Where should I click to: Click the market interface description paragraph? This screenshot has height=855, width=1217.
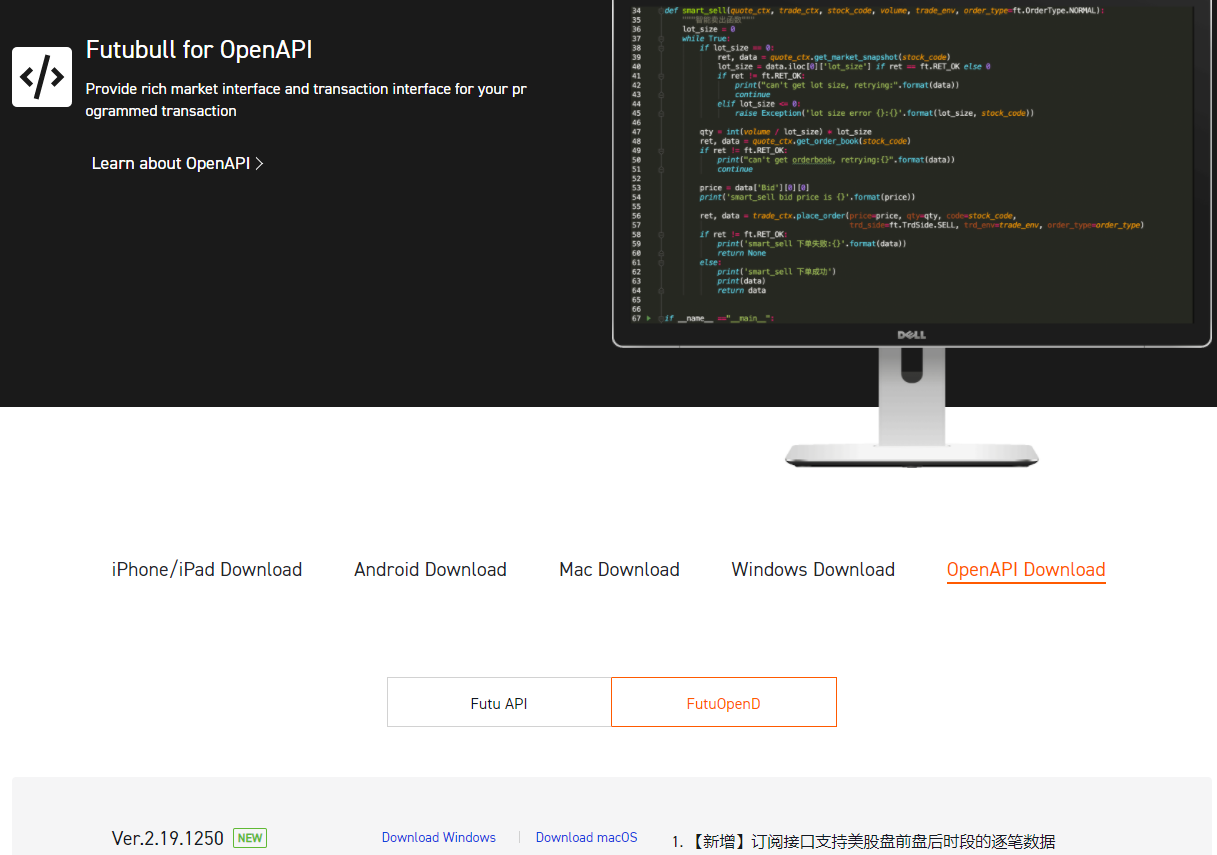pos(306,100)
